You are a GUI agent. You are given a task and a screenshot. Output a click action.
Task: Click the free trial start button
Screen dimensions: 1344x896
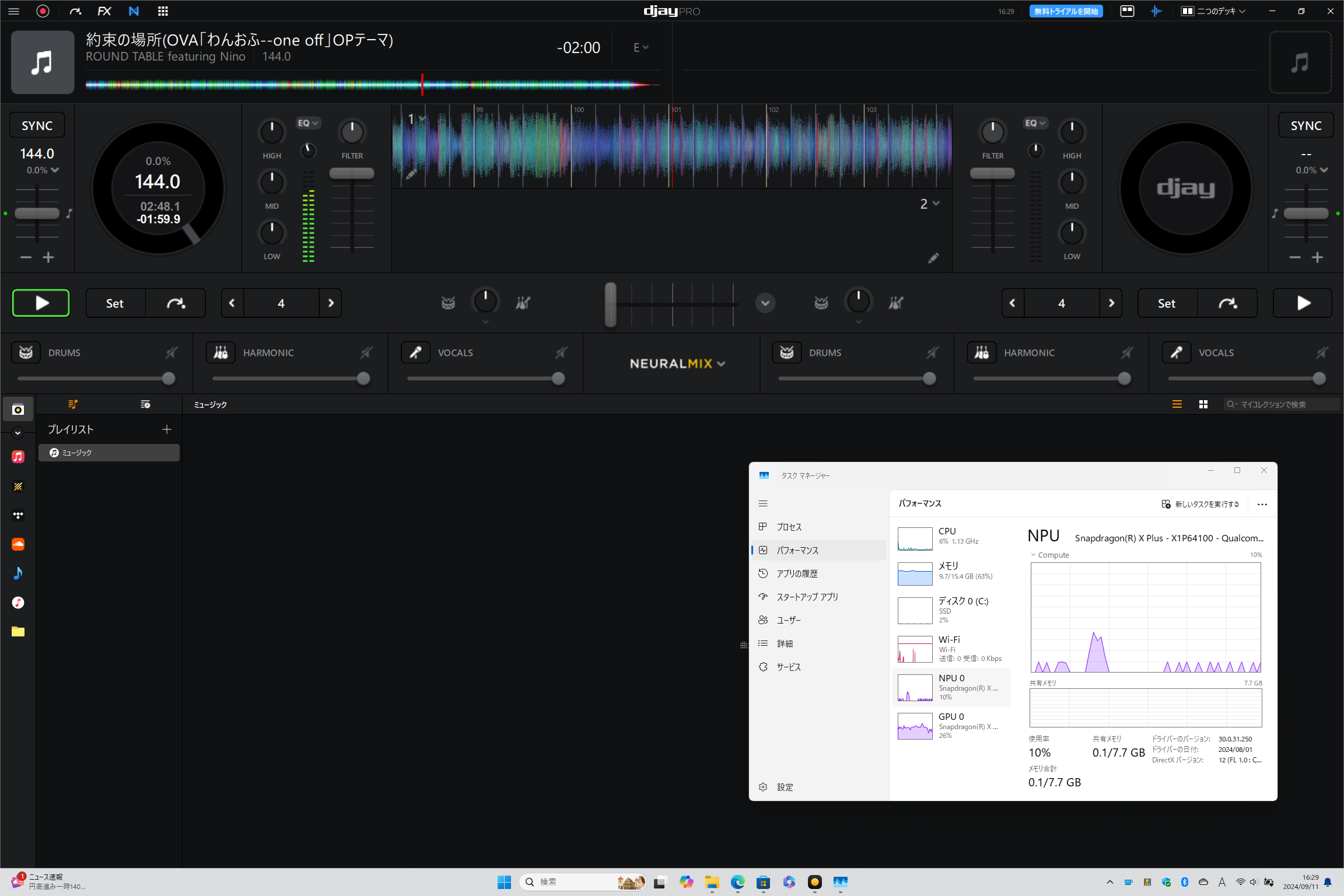[x=1066, y=11]
